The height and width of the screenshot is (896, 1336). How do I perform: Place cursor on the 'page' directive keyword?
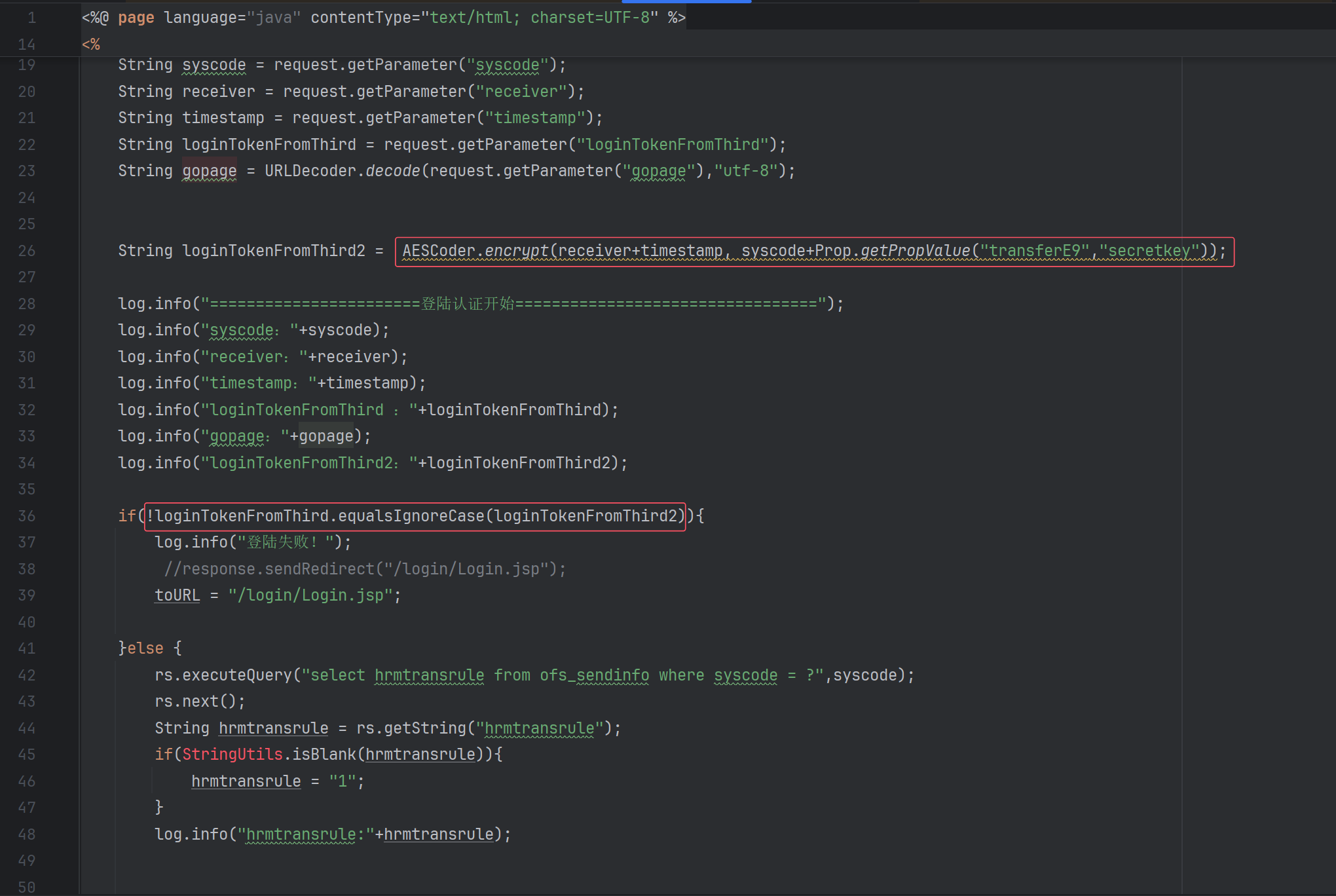136,18
